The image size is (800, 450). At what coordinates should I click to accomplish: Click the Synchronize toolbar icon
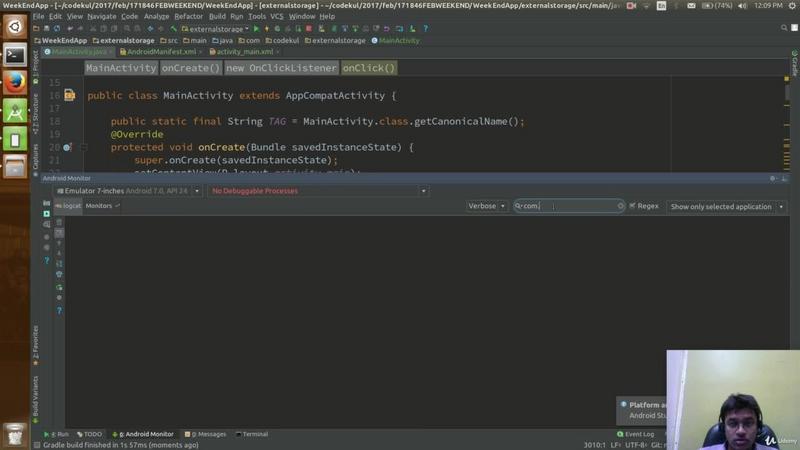click(x=57, y=29)
